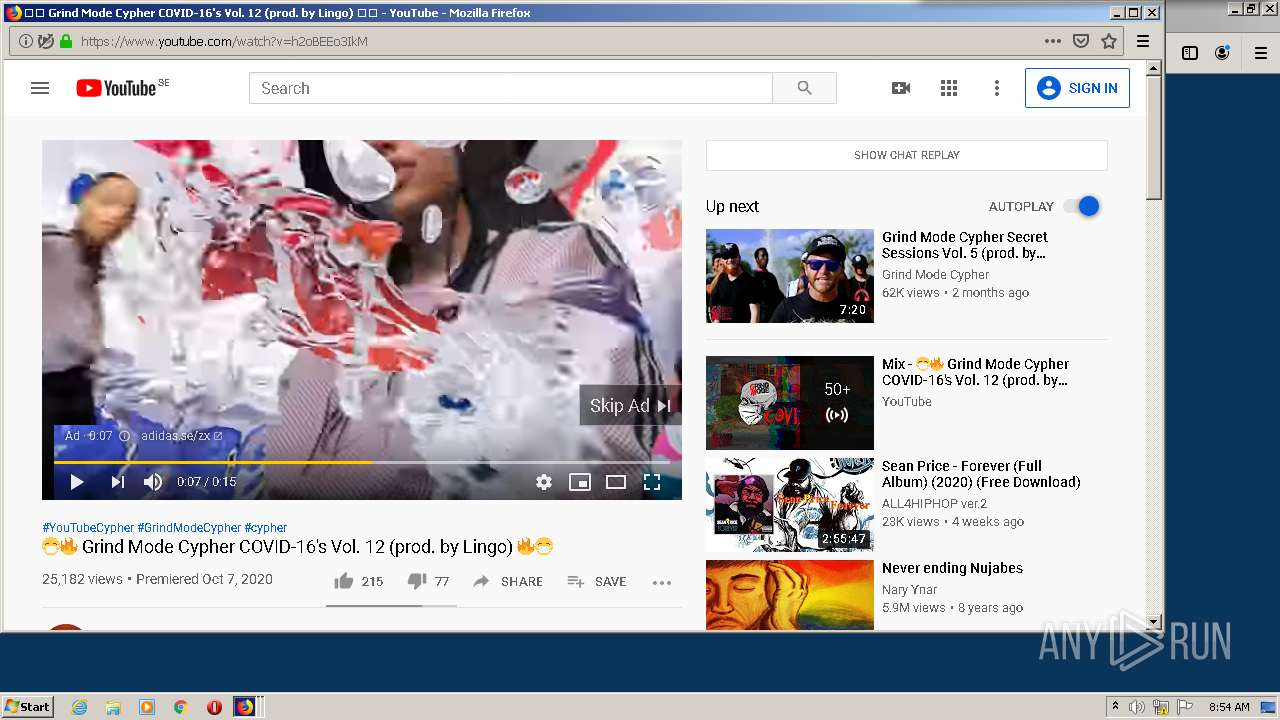Image resolution: width=1280 pixels, height=720 pixels.
Task: Save video to a playlist
Action: click(597, 581)
